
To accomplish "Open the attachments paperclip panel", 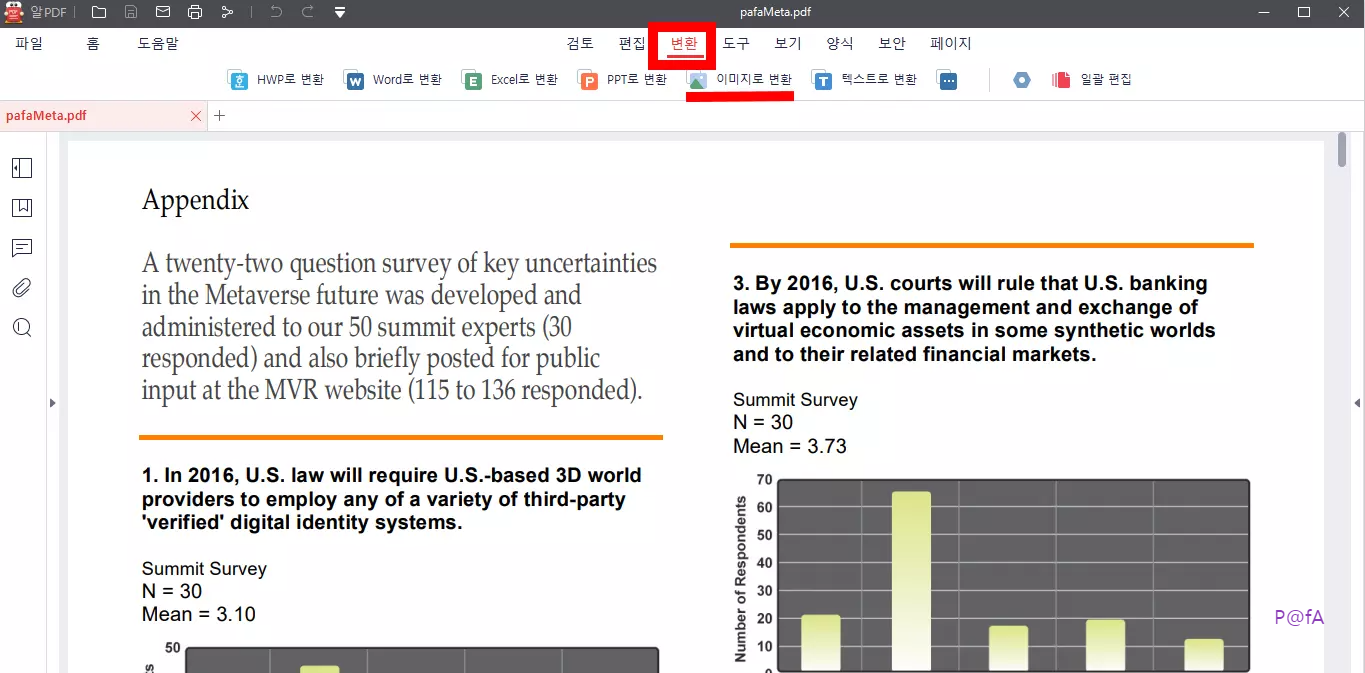I will (22, 288).
